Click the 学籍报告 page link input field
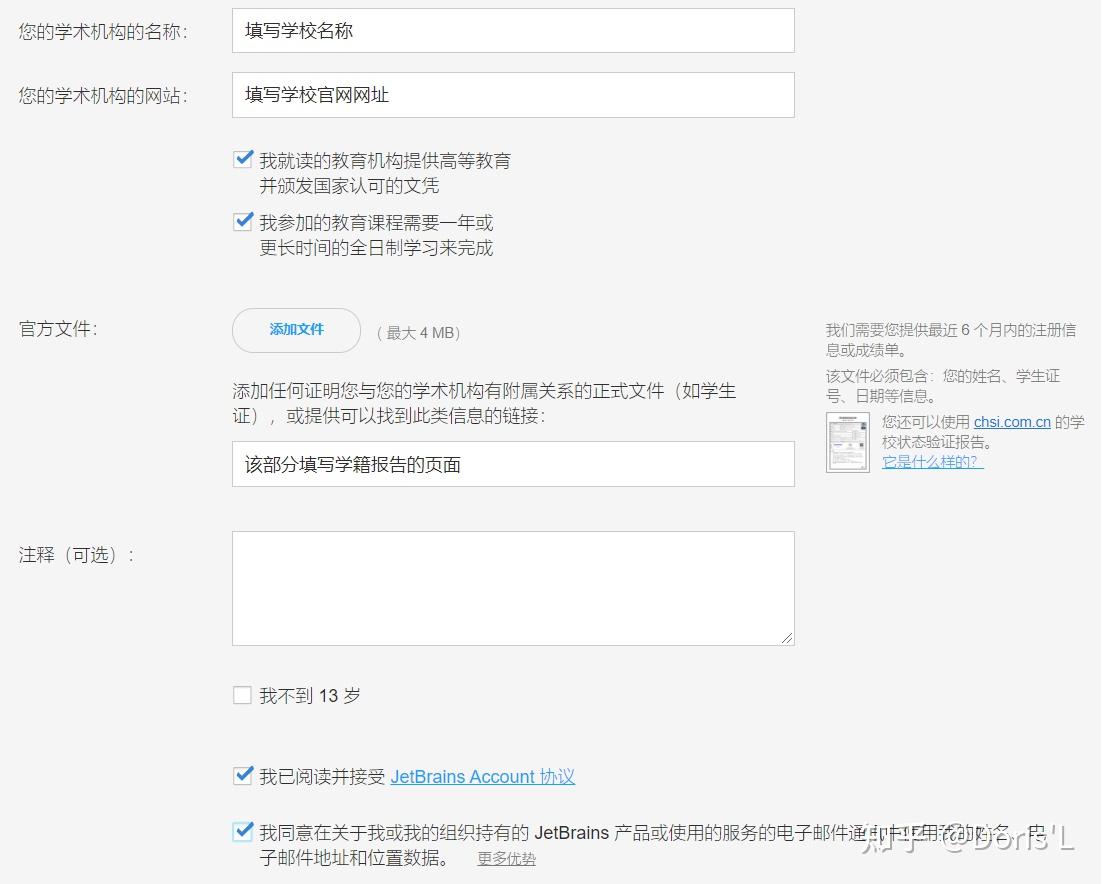This screenshot has height=884, width=1102. point(513,463)
